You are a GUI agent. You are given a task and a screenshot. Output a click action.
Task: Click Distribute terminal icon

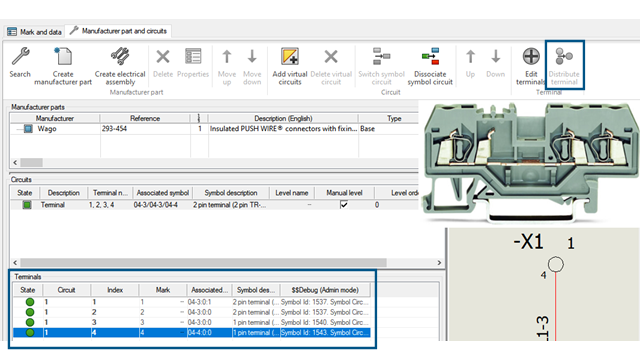(564, 56)
